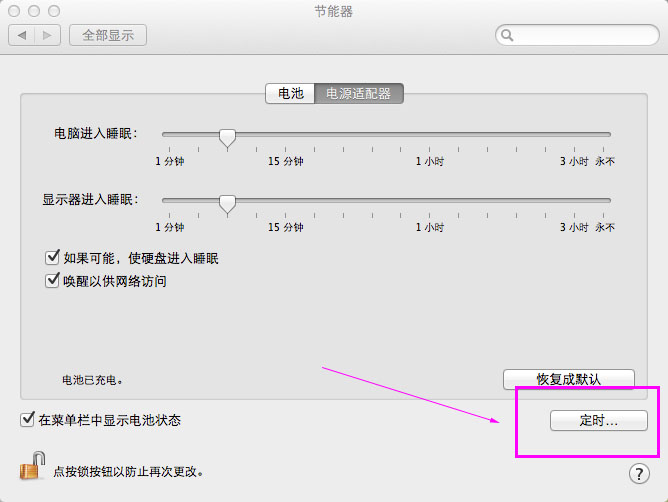The image size is (668, 502).
Task: Click the minimize window button
Action: pyautogui.click(x=34, y=11)
